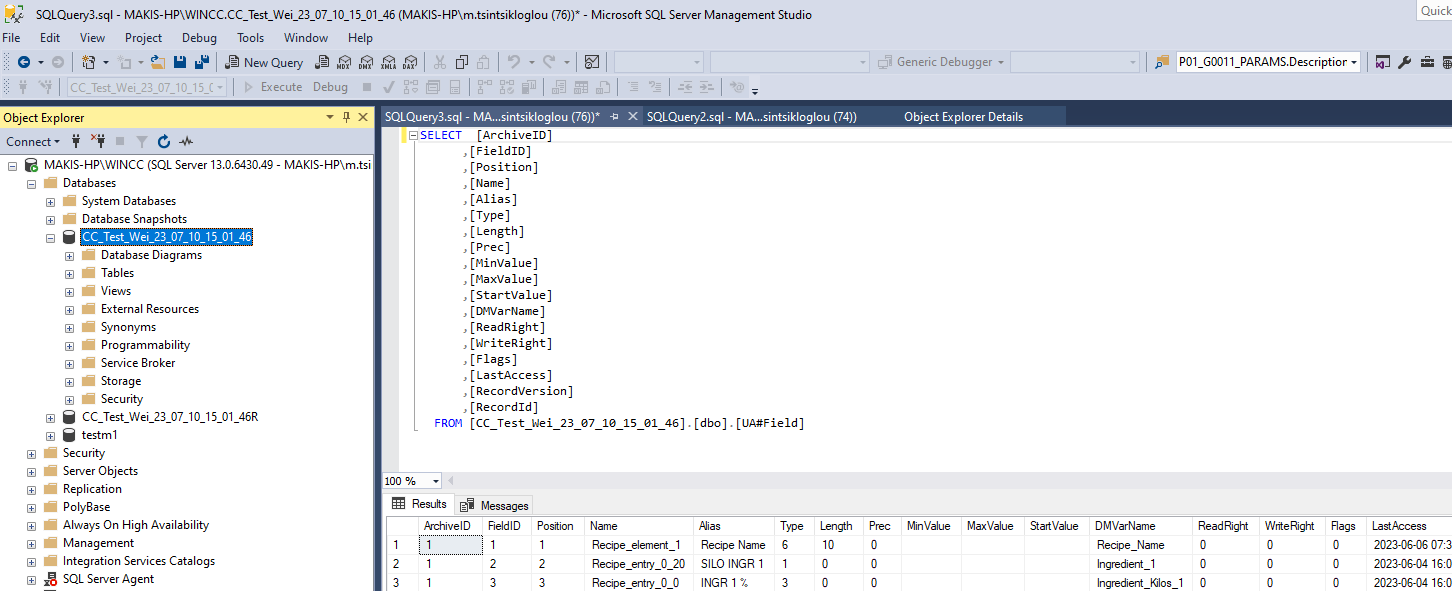Screen dimensions: 1452x591
Task: Close the Object Explorer panel
Action: point(362,117)
